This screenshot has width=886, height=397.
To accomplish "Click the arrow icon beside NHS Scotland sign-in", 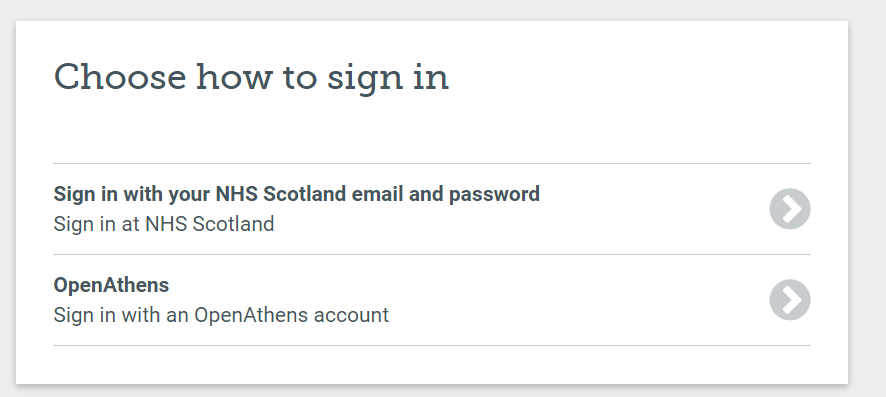I will (x=789, y=208).
